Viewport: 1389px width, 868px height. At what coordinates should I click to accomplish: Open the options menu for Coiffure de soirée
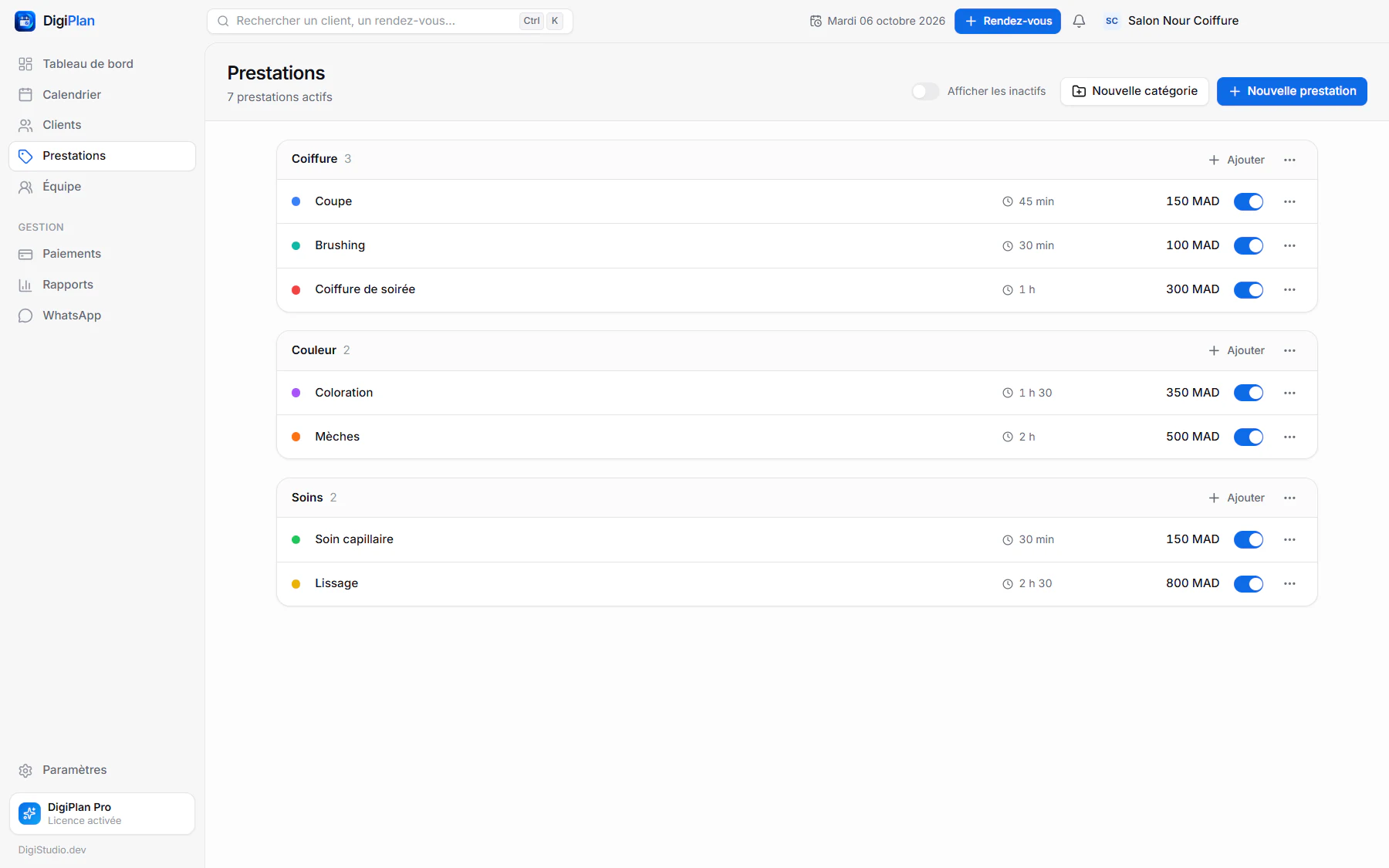[x=1289, y=289]
